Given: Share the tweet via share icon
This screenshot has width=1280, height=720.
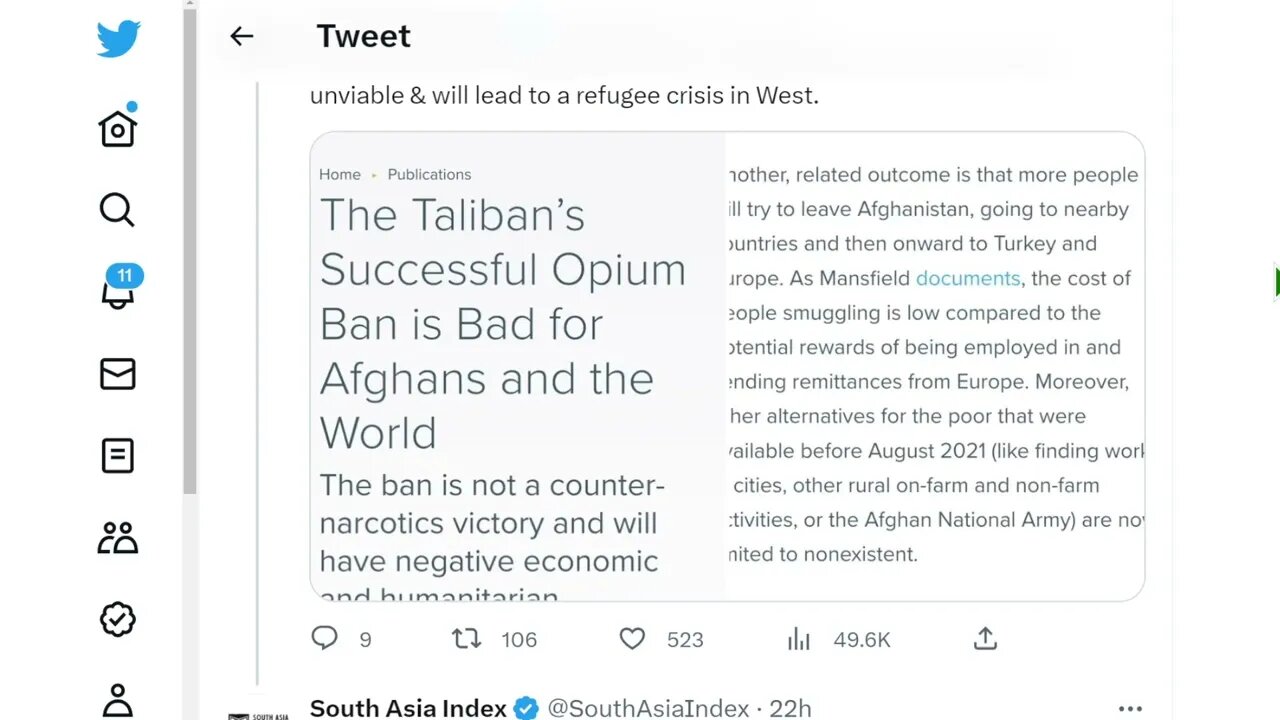Looking at the screenshot, I should point(985,638).
